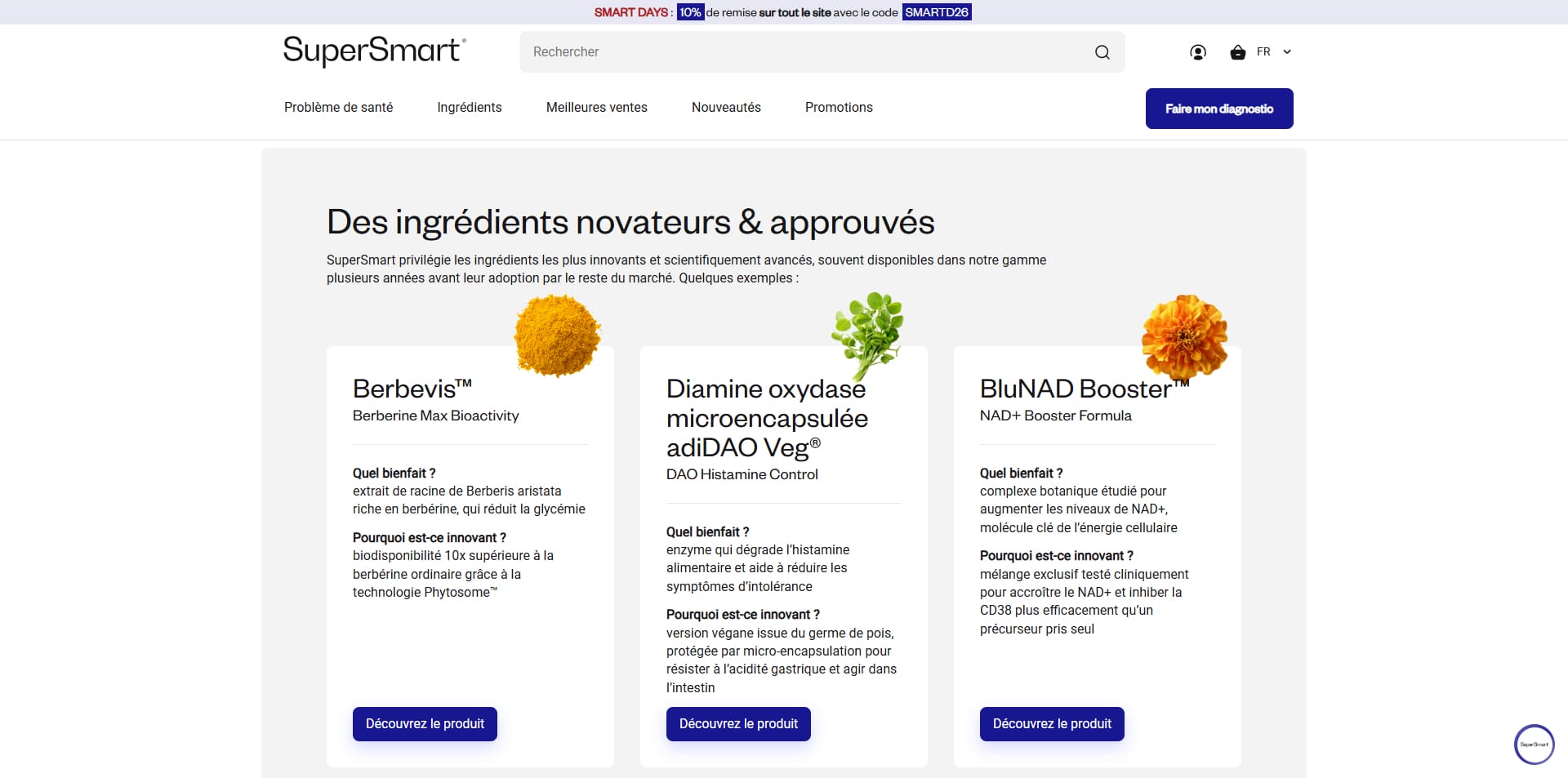1568x778 pixels.
Task: Open the user account icon
Action: click(x=1198, y=52)
